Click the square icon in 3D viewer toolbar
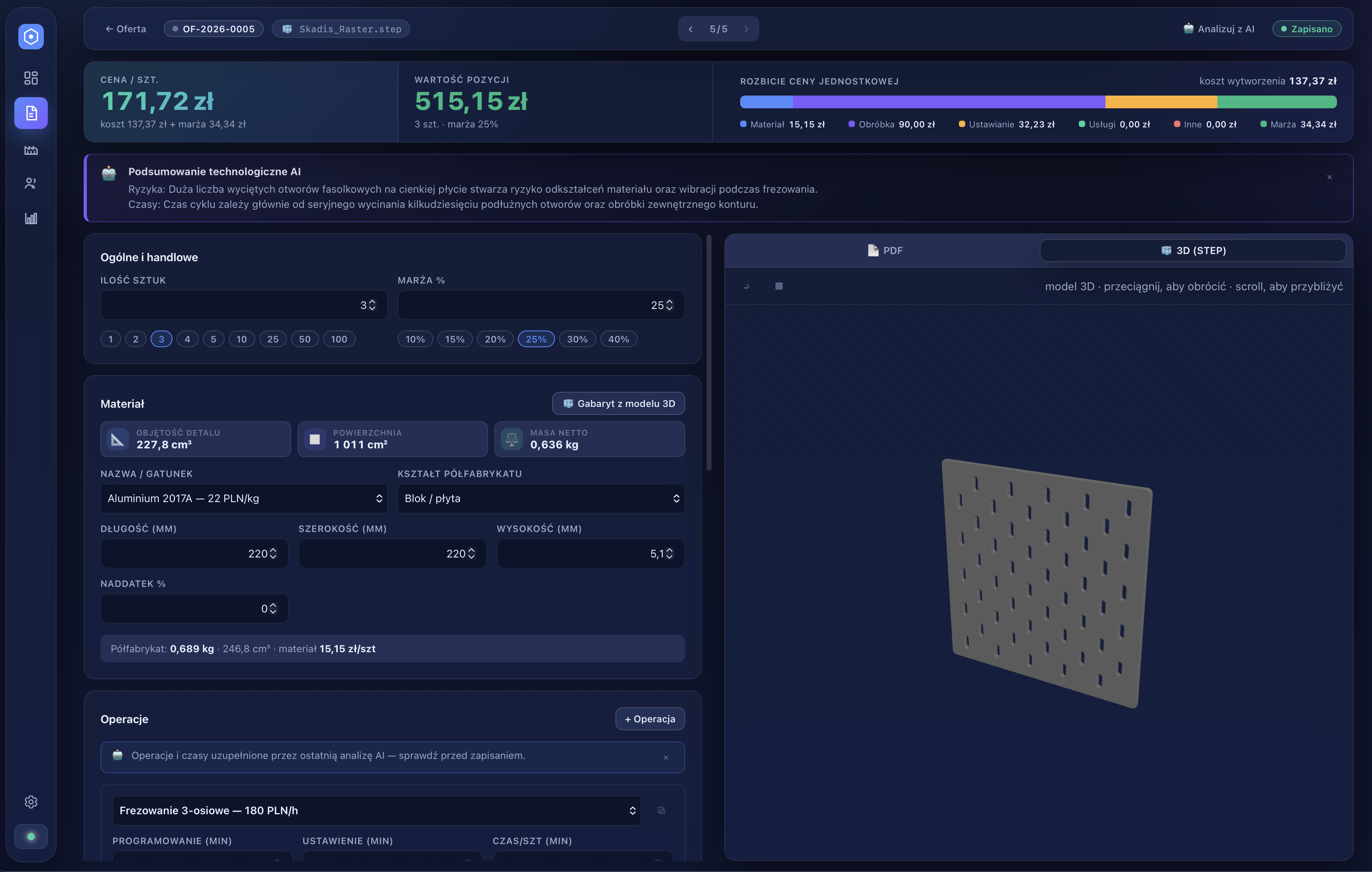The height and width of the screenshot is (872, 1372). tap(779, 286)
